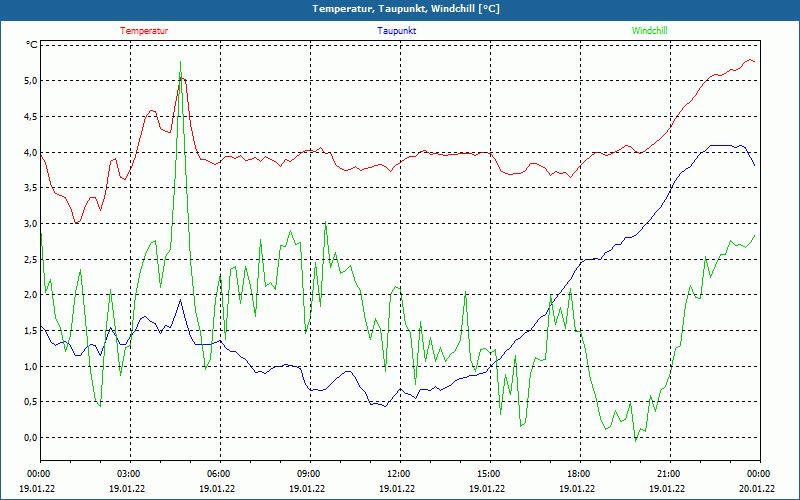This screenshot has width=800, height=500.
Task: Click the green Windchill peak above 5,0
Action: [x=181, y=62]
